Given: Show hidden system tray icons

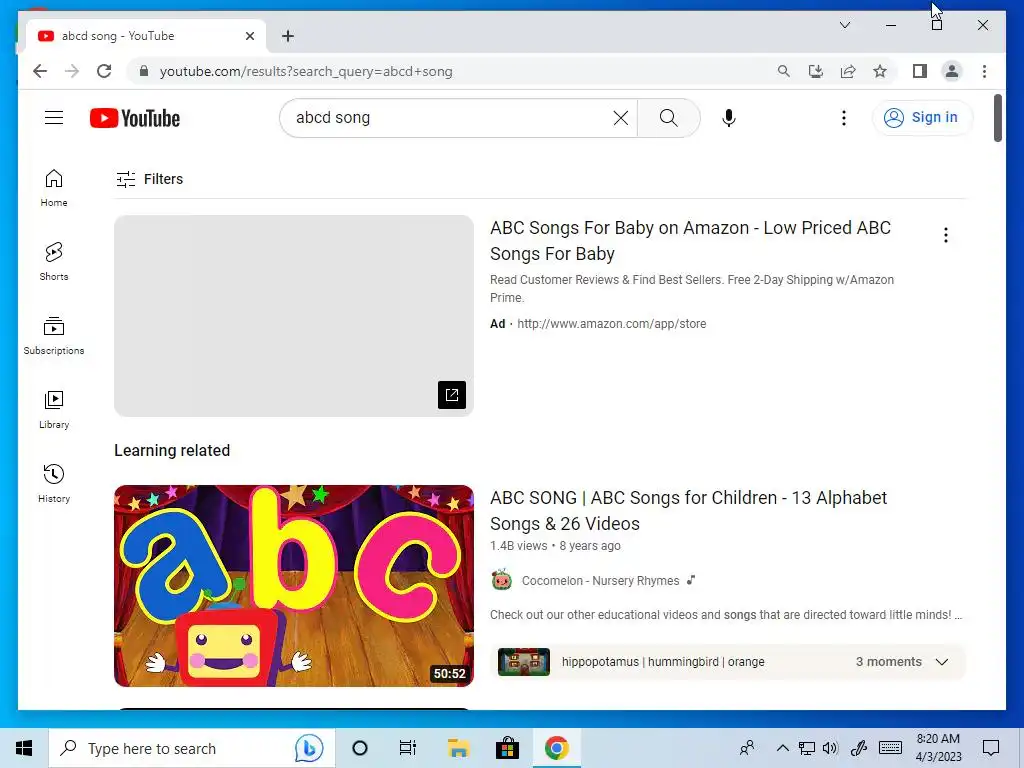Looking at the screenshot, I should pyautogui.click(x=782, y=748).
